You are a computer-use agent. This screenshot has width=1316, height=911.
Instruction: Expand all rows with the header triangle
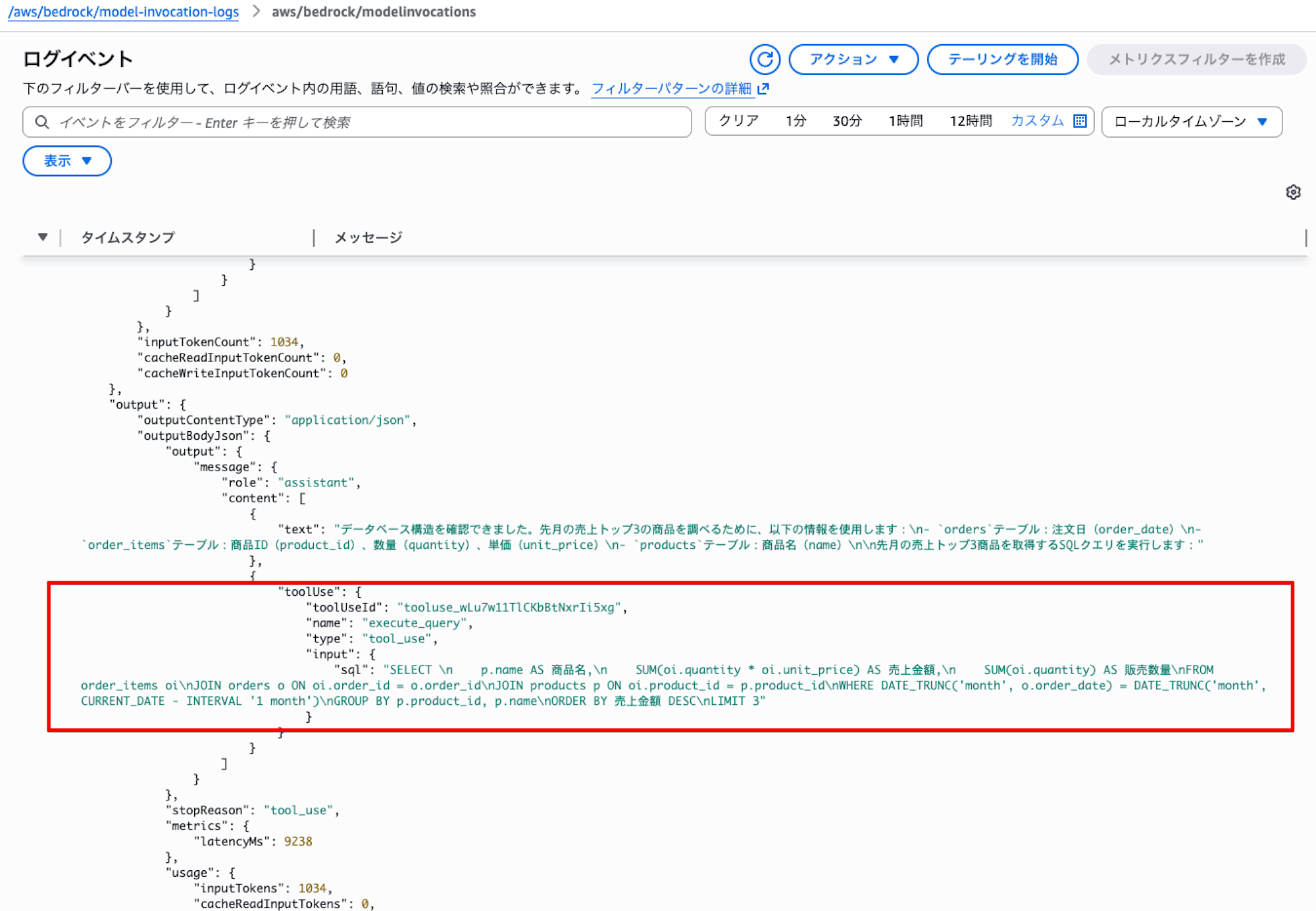(43, 237)
